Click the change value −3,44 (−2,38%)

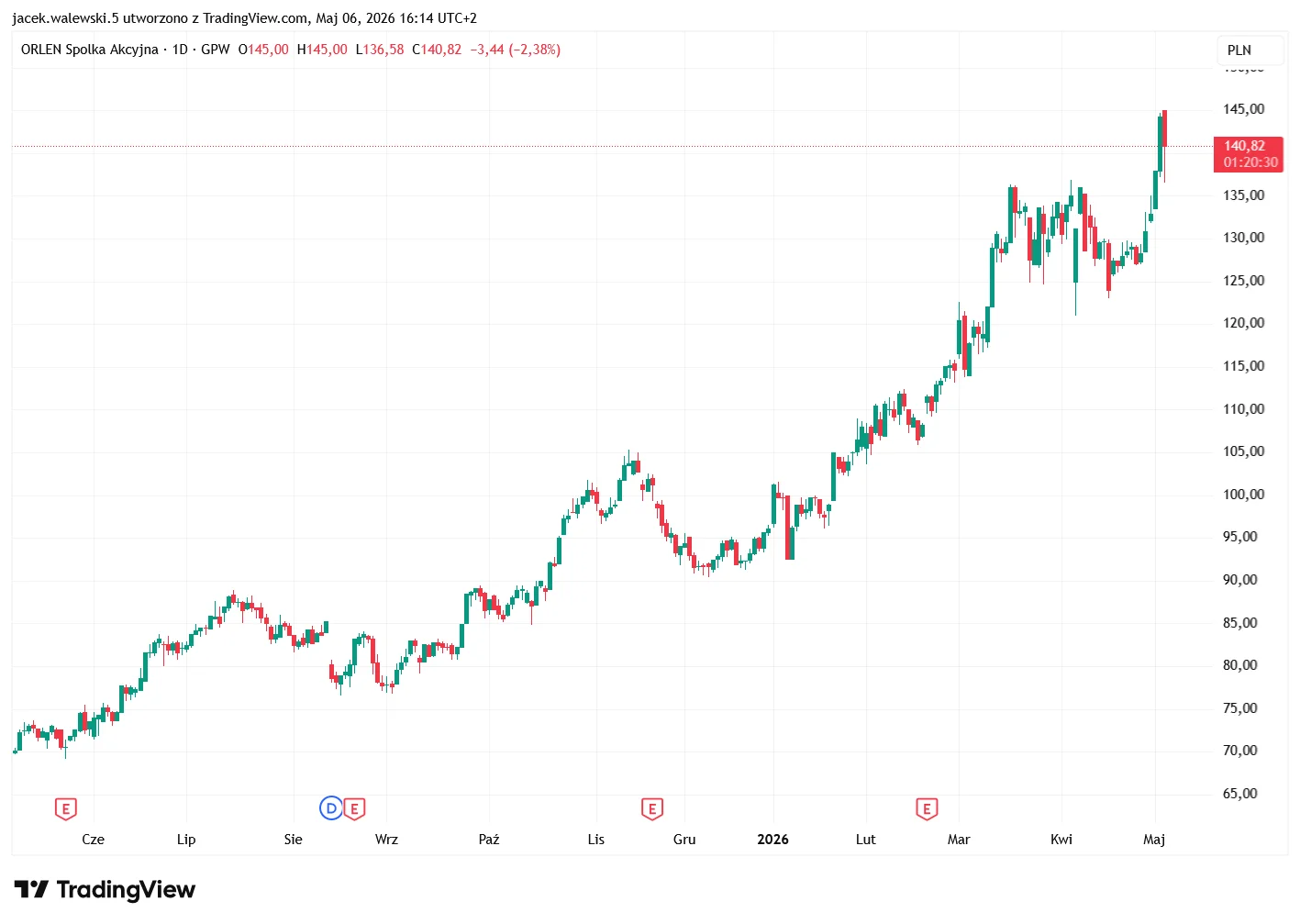click(516, 50)
